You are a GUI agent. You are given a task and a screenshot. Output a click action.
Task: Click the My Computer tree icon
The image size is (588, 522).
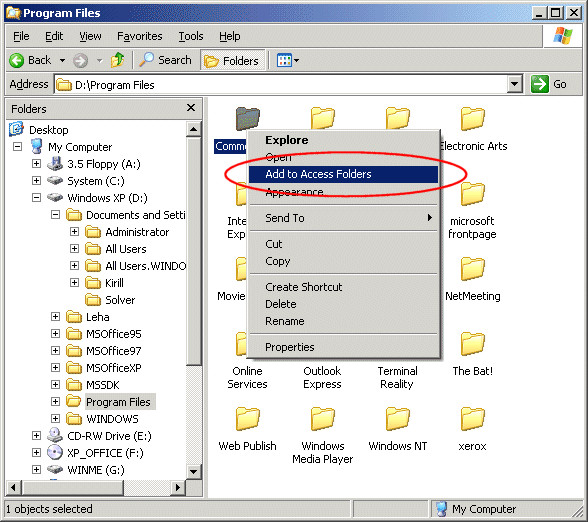36,146
